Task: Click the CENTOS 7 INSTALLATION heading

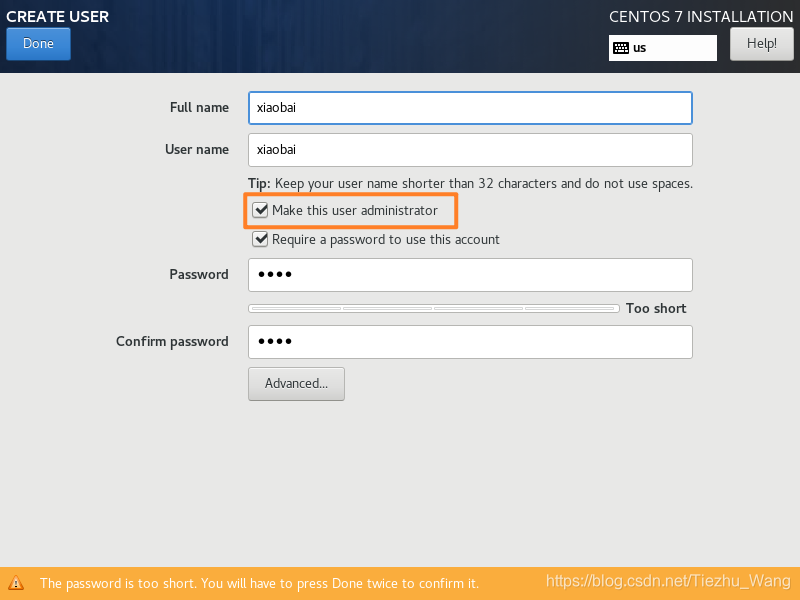Action: point(701,17)
